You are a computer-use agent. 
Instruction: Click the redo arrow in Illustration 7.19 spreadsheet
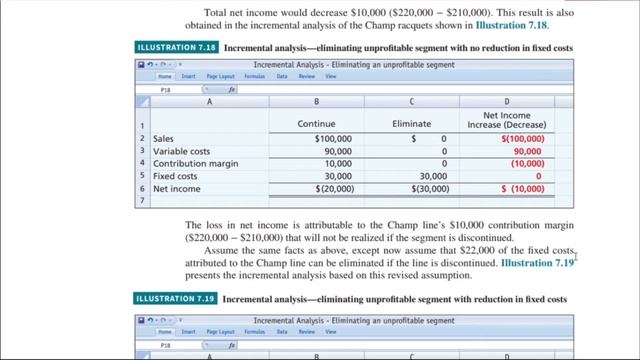(163, 320)
